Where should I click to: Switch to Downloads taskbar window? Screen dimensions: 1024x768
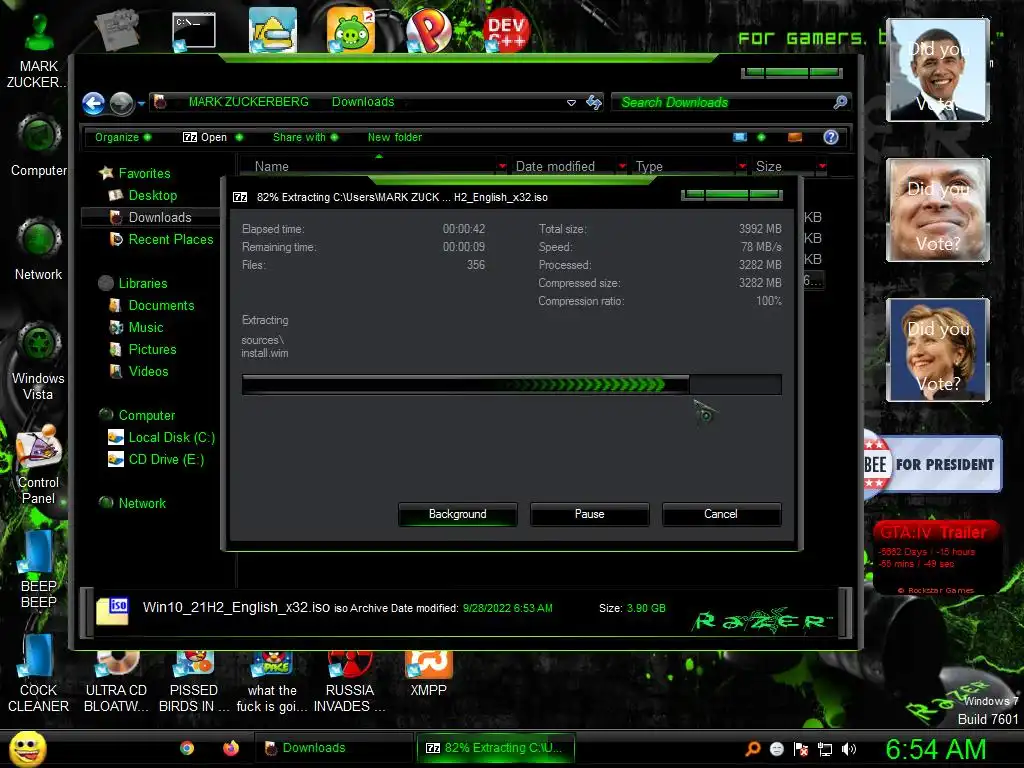click(332, 748)
